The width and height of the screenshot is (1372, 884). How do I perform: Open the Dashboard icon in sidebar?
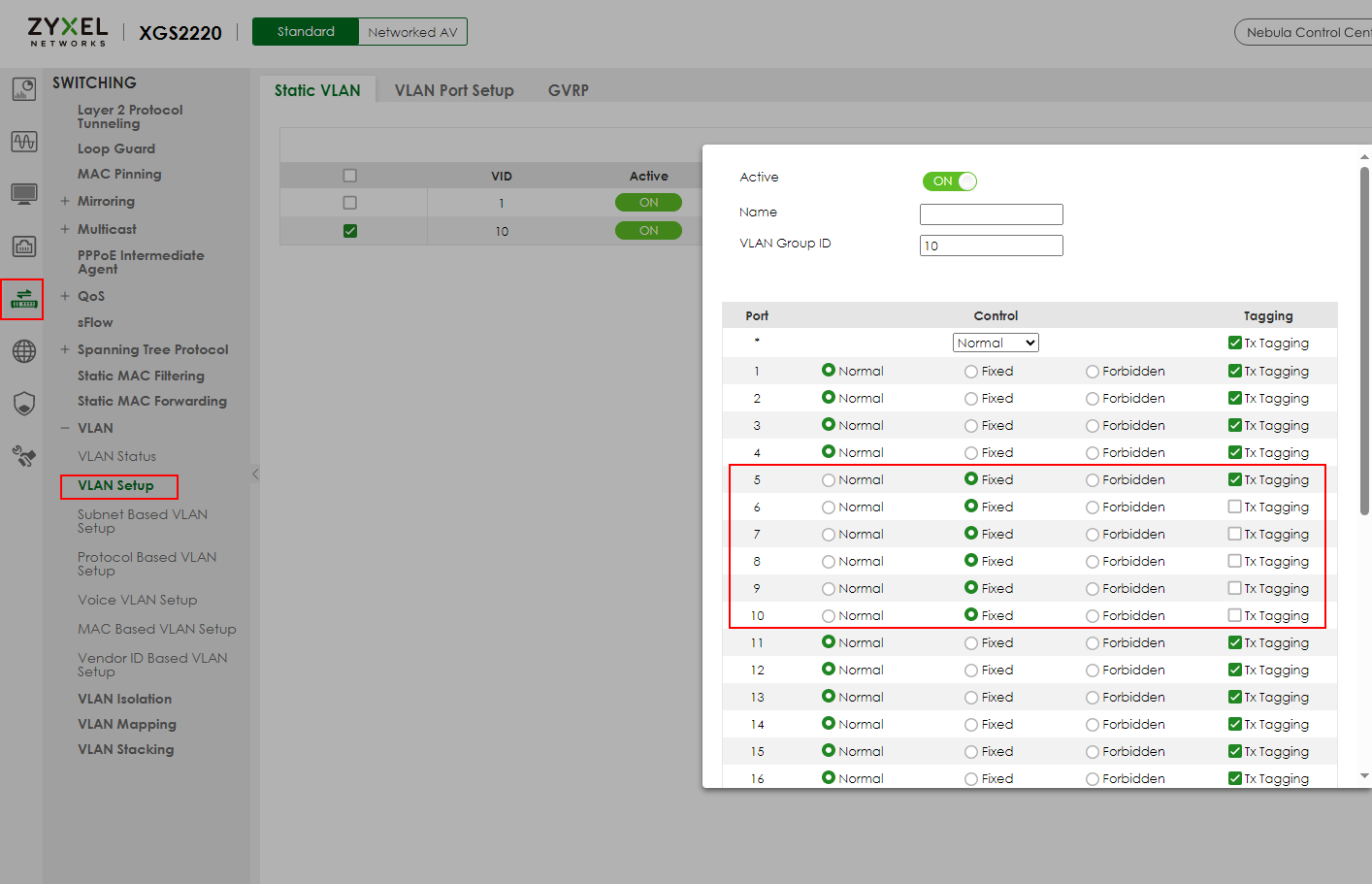click(24, 89)
